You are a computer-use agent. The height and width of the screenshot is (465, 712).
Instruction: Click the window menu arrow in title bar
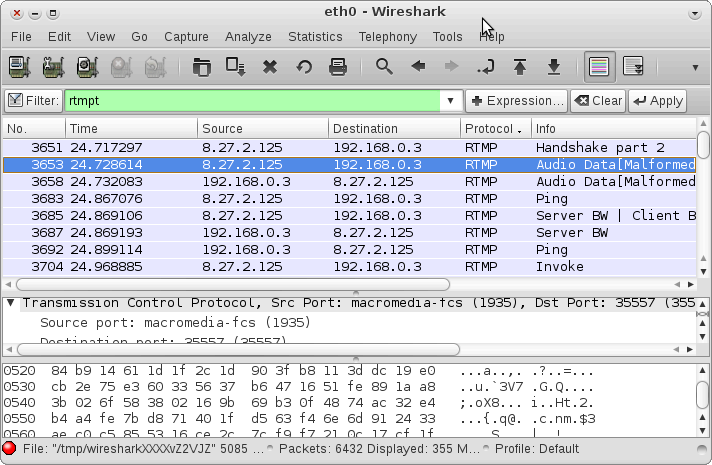click(x=694, y=14)
